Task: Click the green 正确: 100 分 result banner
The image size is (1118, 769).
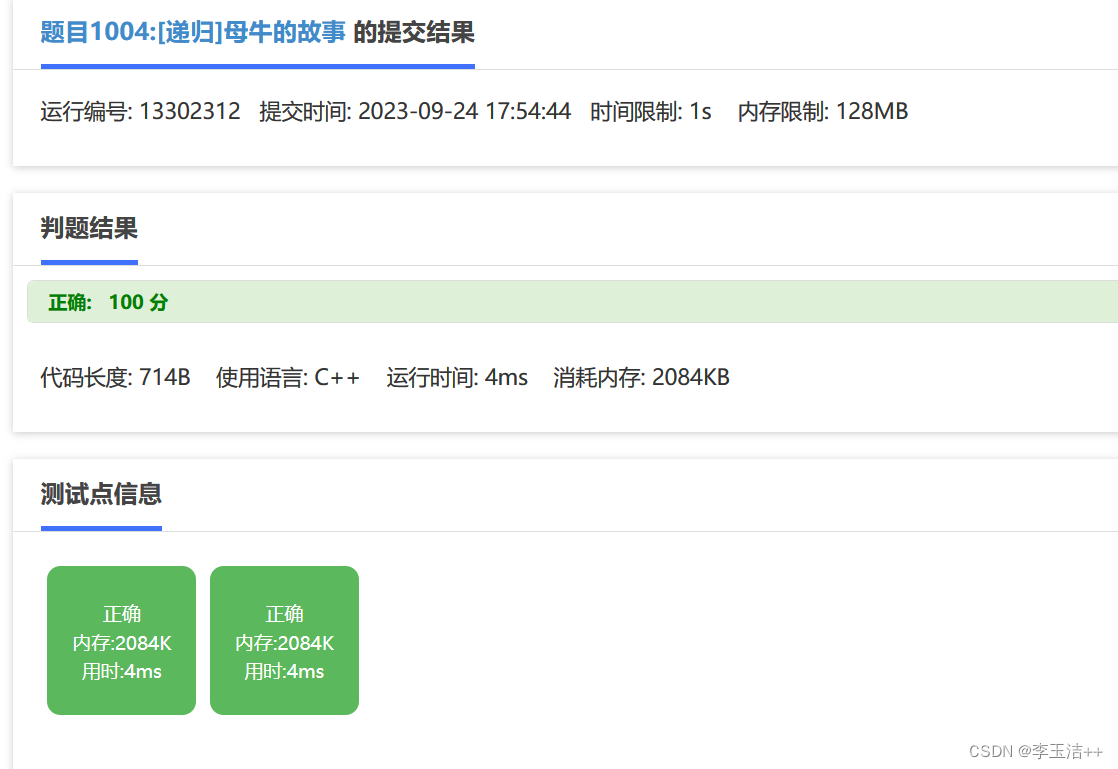Action: pos(572,301)
